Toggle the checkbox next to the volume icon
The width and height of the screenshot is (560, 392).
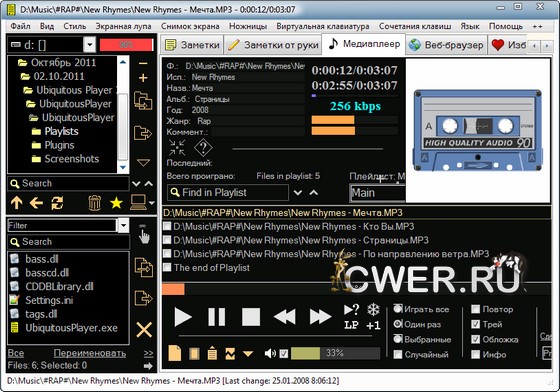pyautogui.click(x=284, y=354)
